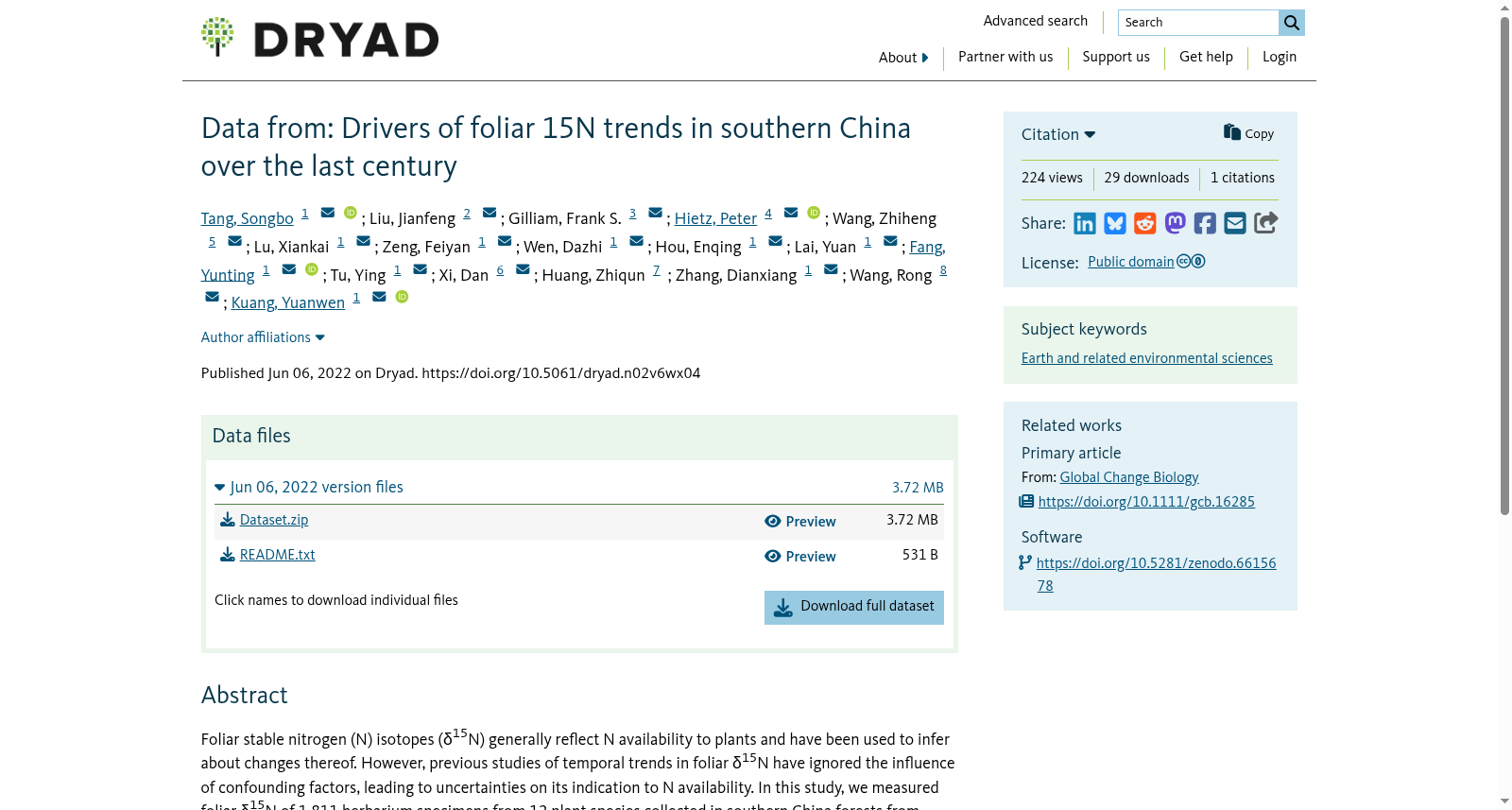
Task: Email Kuang, Yuanwen via envelope icon
Action: (379, 297)
